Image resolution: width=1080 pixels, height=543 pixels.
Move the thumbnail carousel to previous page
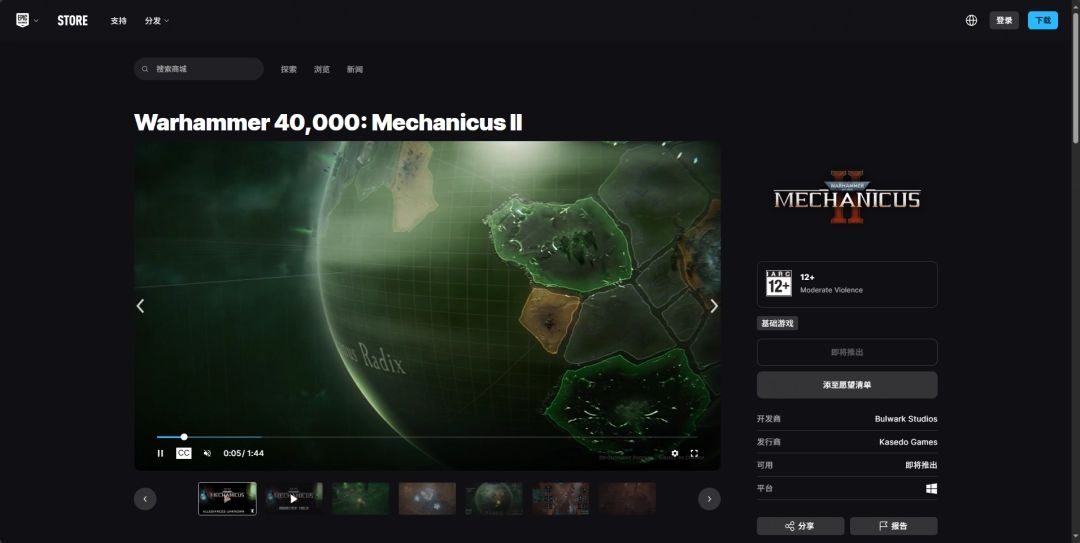coord(145,499)
